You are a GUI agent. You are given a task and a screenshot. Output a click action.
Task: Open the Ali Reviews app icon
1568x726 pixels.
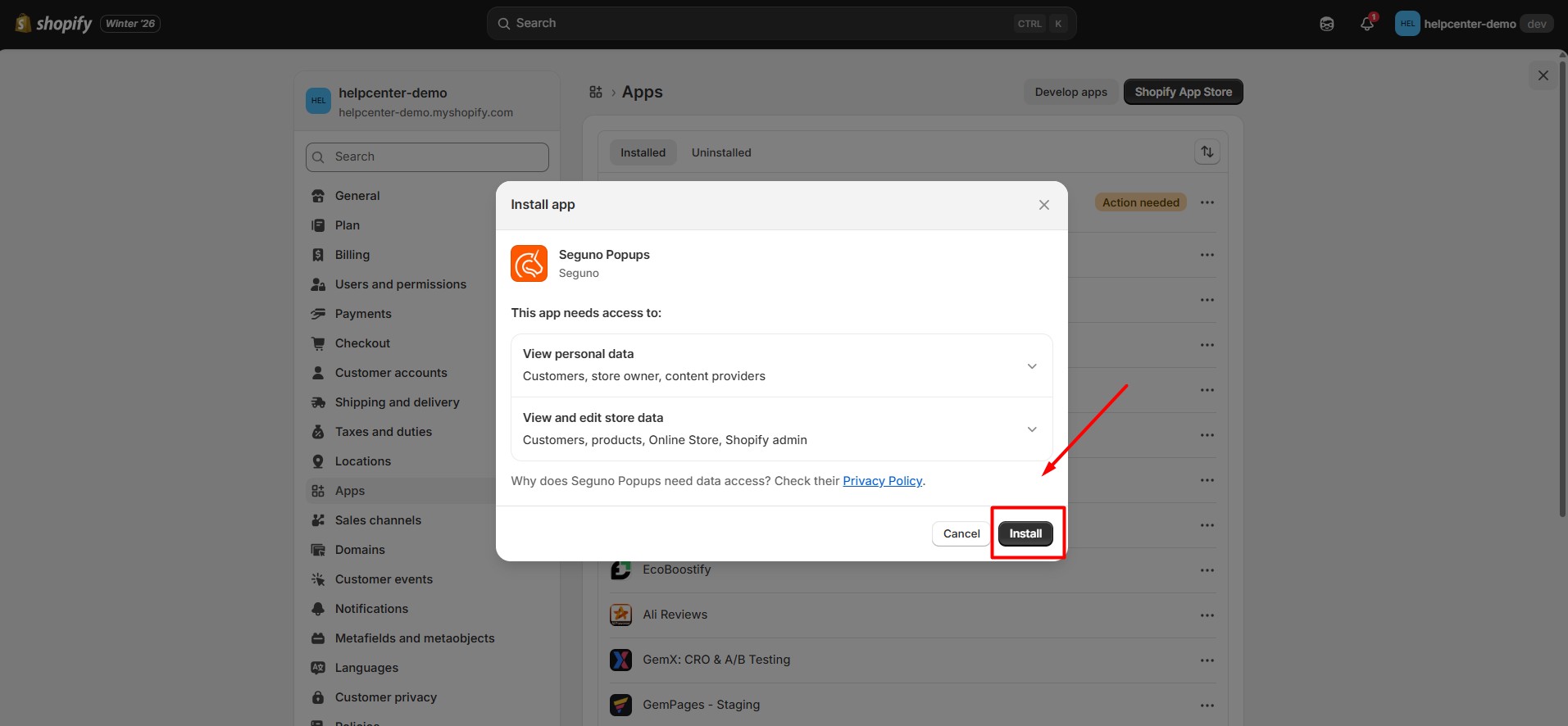click(620, 615)
